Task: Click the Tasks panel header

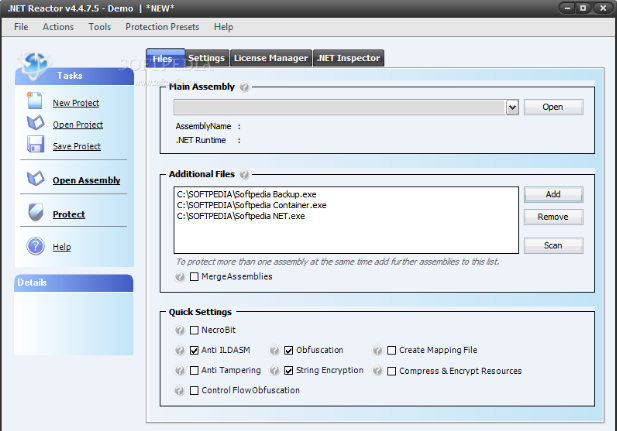Action: [74, 76]
